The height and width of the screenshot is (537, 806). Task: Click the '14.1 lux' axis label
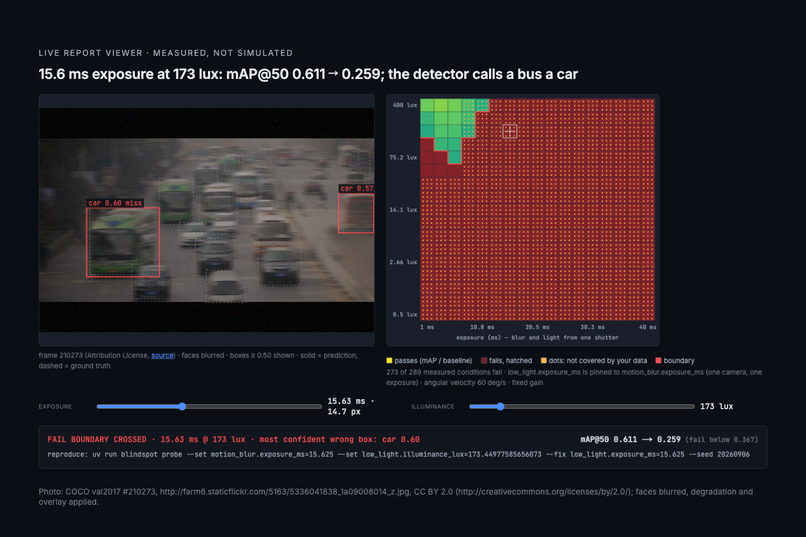(403, 210)
